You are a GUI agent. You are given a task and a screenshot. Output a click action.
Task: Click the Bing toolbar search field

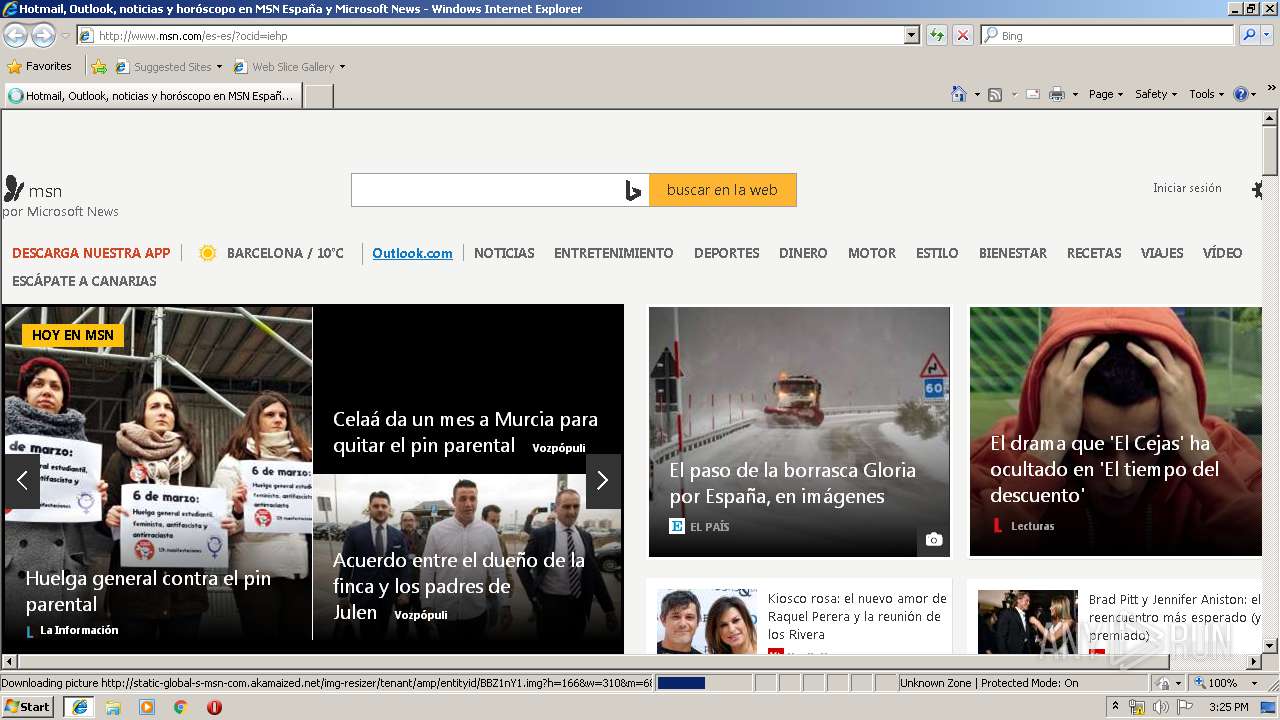(x=1108, y=35)
